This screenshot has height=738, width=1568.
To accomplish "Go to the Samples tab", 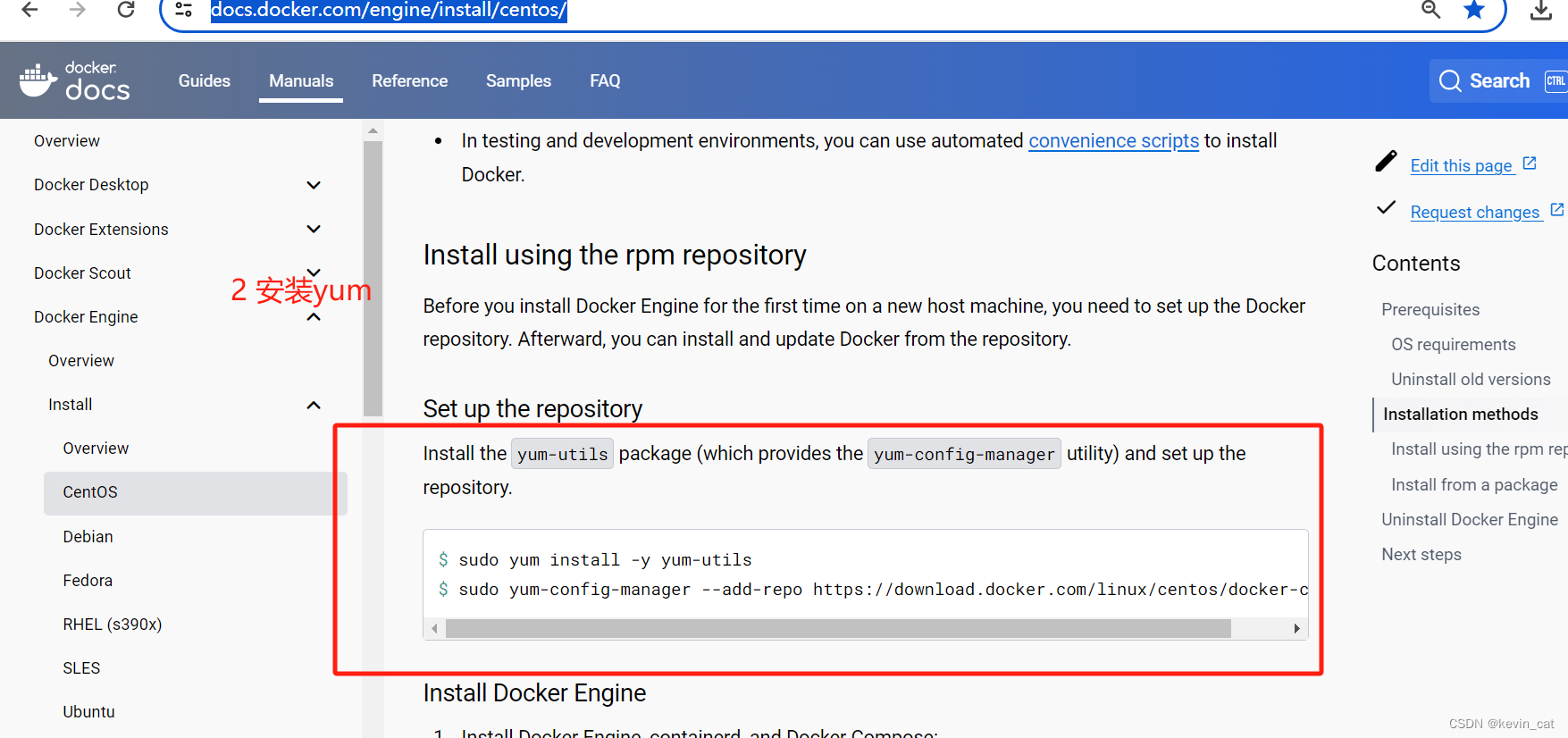I will coord(518,80).
